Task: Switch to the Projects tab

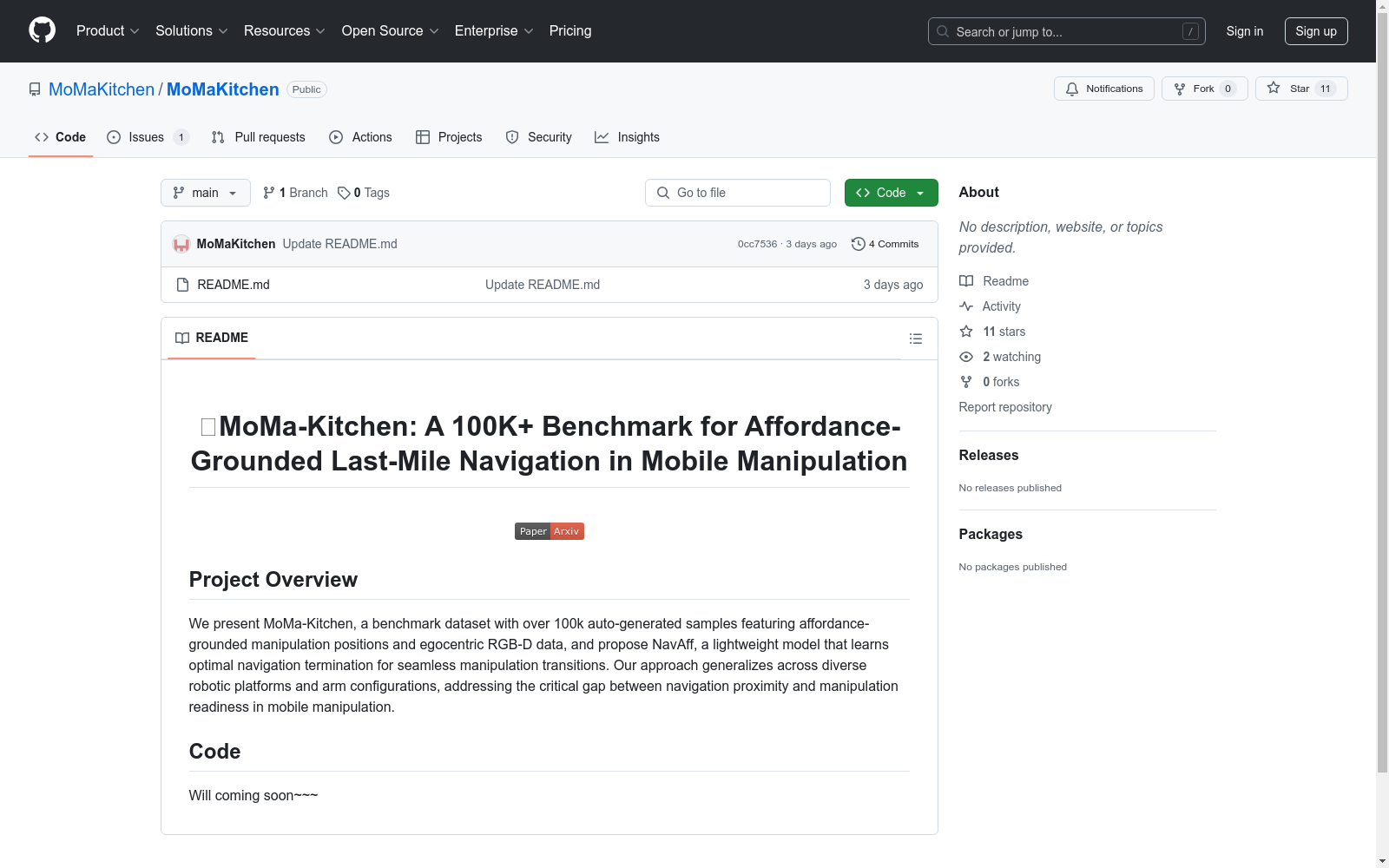Action: click(x=449, y=137)
